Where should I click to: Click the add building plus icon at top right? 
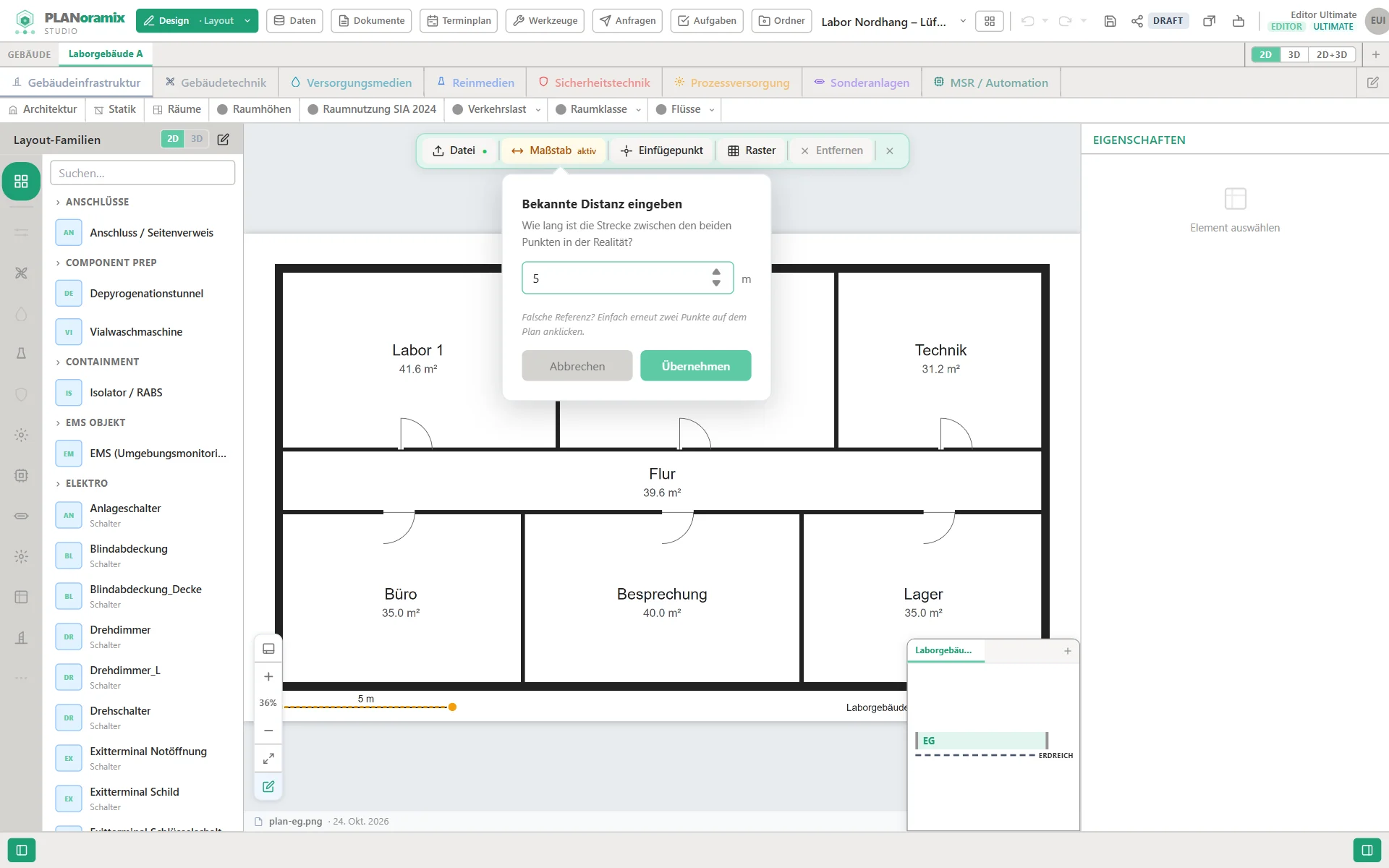(1376, 54)
